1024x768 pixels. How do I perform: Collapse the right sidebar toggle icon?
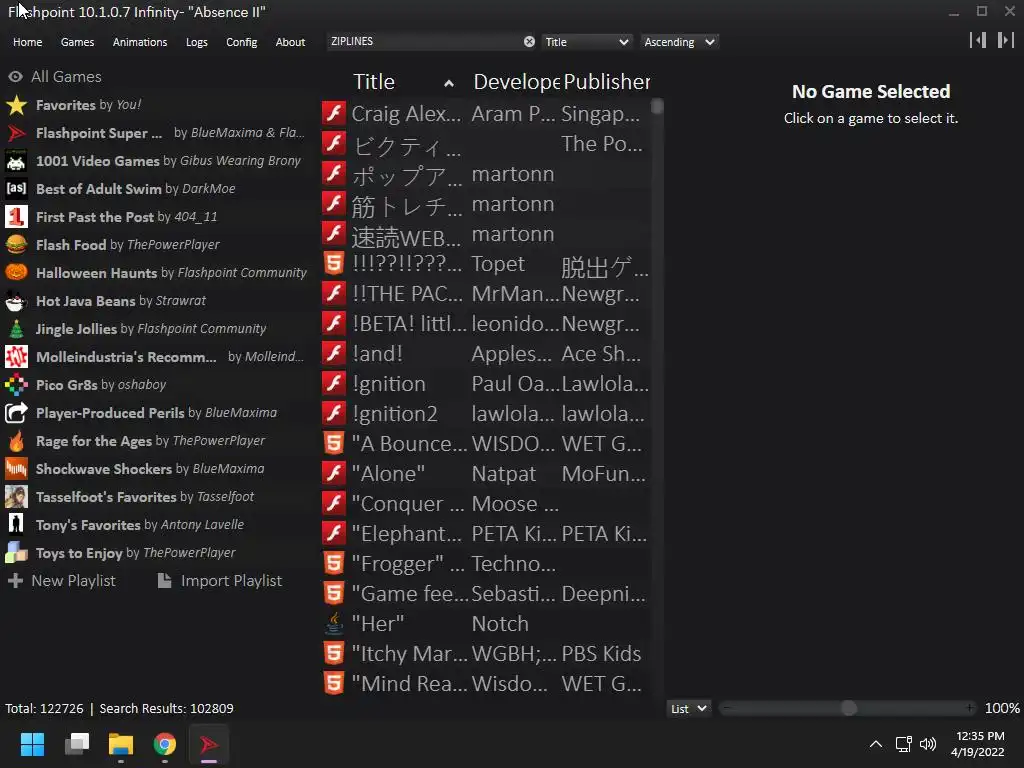(x=1006, y=40)
